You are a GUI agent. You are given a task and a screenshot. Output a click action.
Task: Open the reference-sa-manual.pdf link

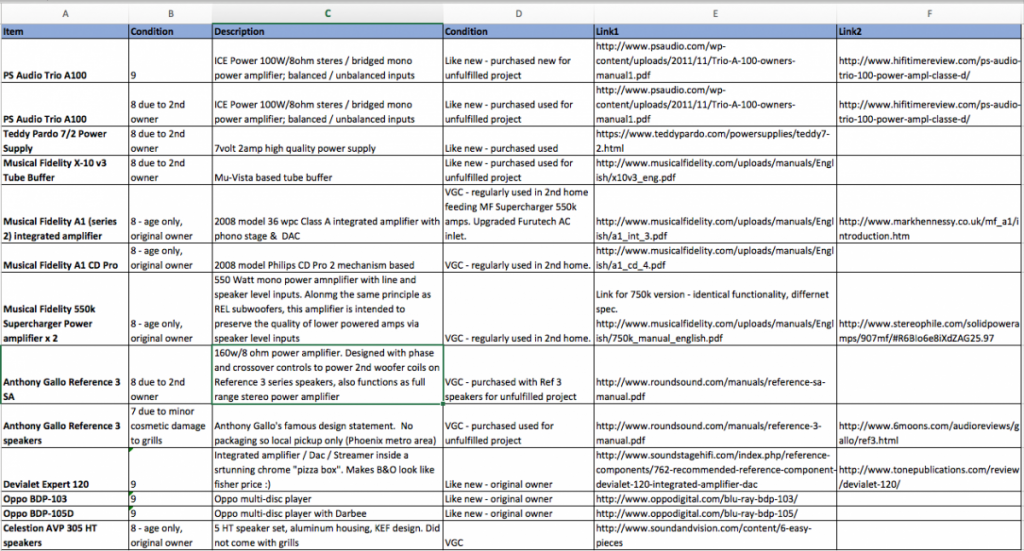[x=711, y=389]
